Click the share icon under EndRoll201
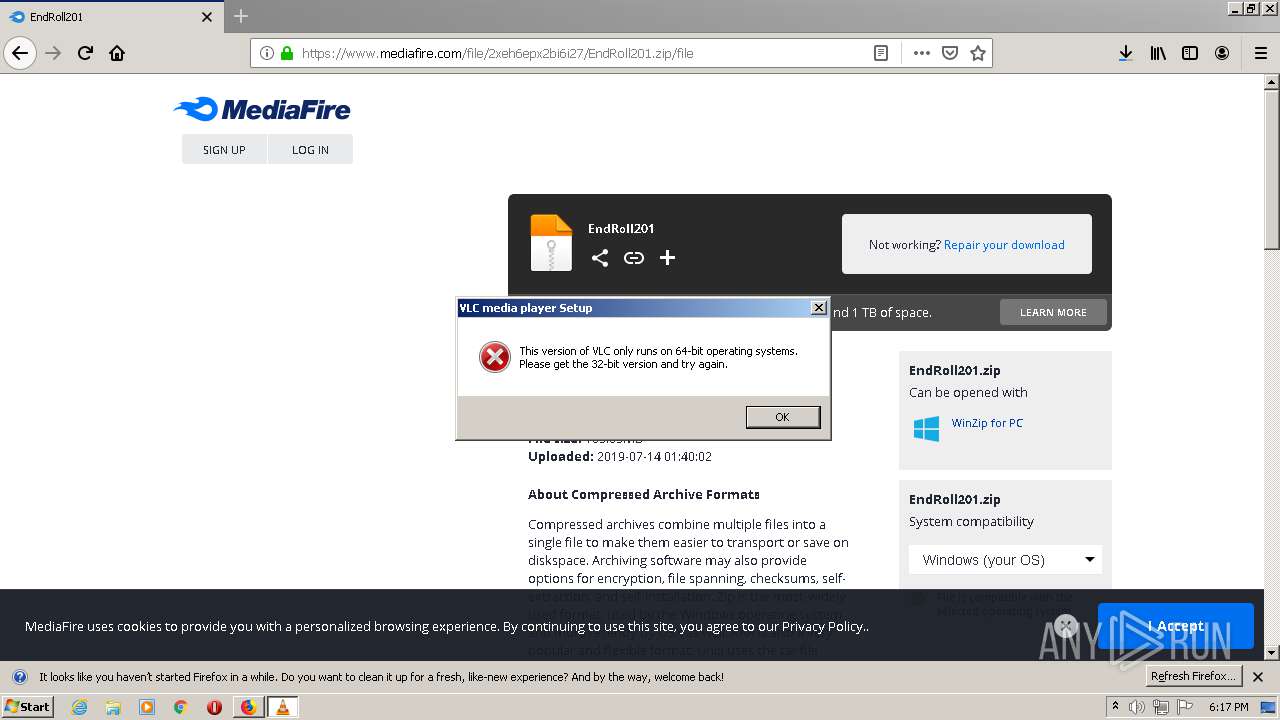Viewport: 1280px width, 720px height. [x=600, y=258]
